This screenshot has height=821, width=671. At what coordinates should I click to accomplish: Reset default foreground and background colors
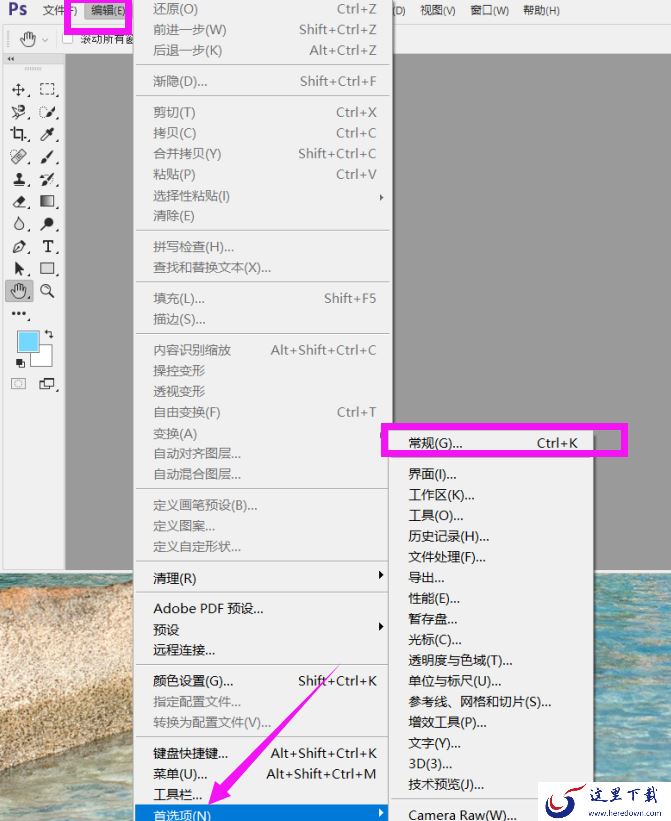point(20,362)
